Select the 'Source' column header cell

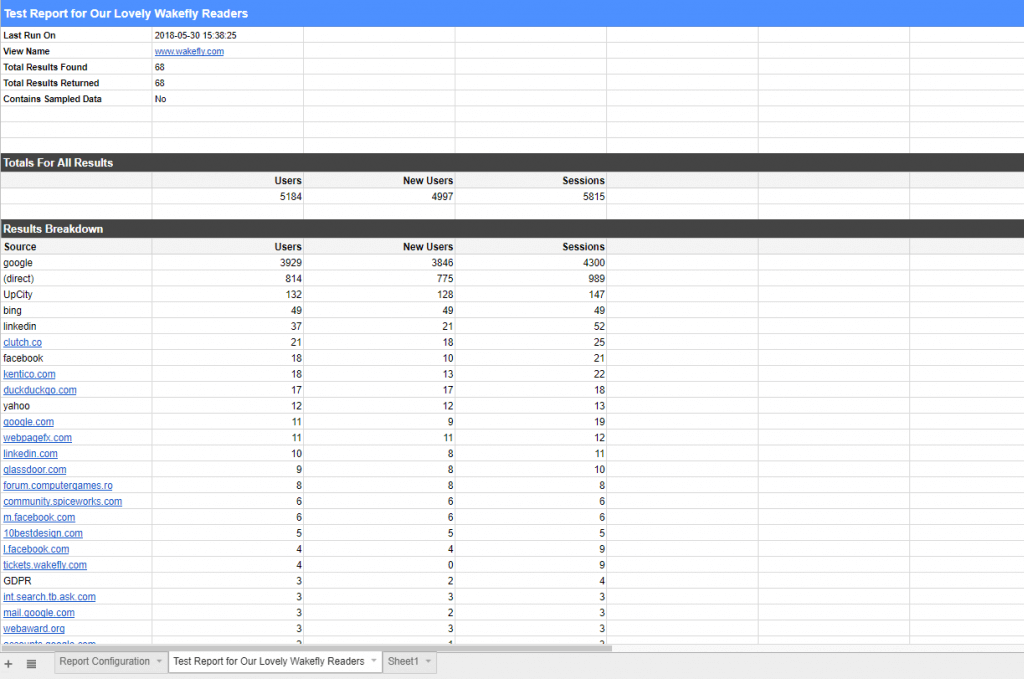coord(76,247)
